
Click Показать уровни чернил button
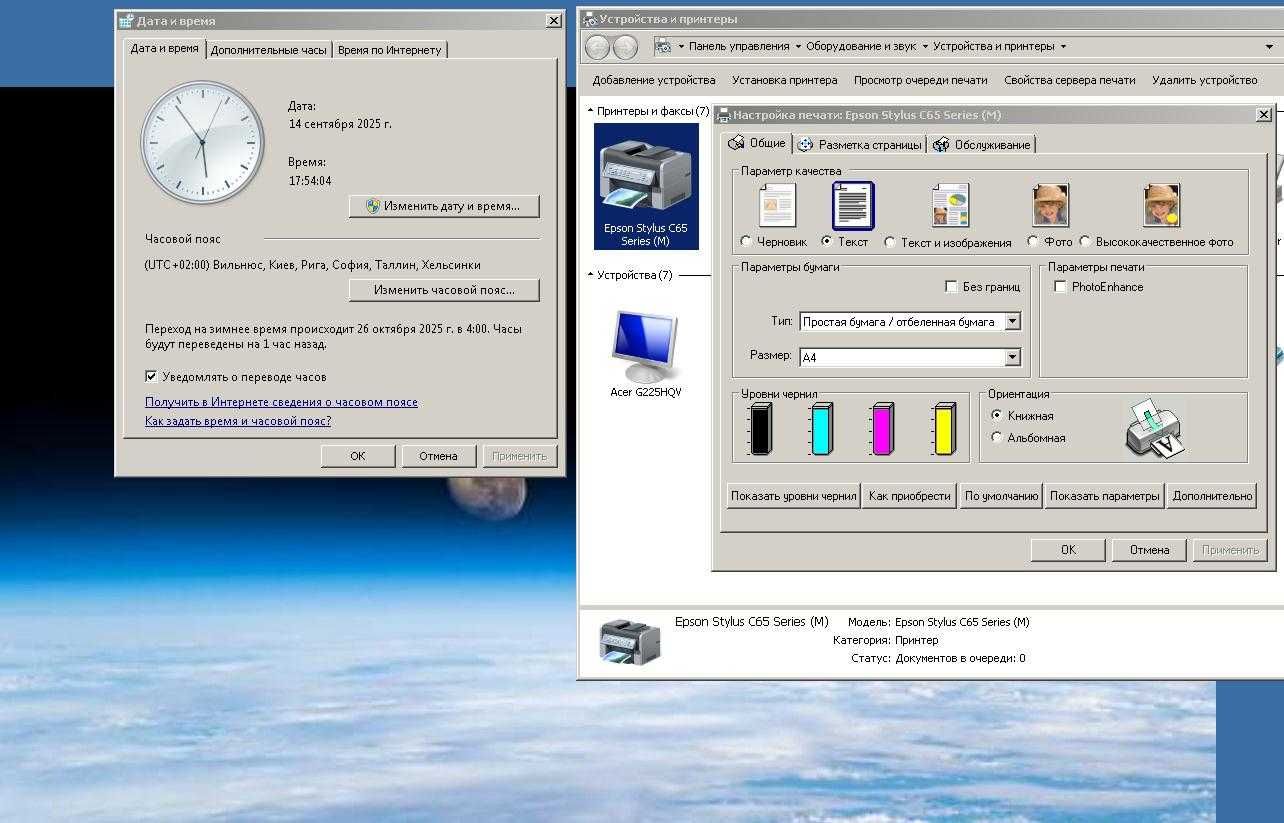tap(793, 496)
